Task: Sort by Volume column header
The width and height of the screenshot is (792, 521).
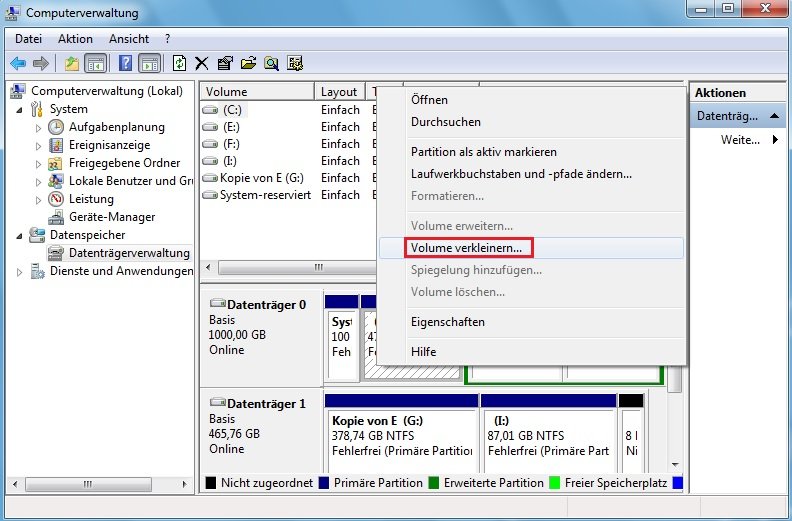Action: pos(258,92)
